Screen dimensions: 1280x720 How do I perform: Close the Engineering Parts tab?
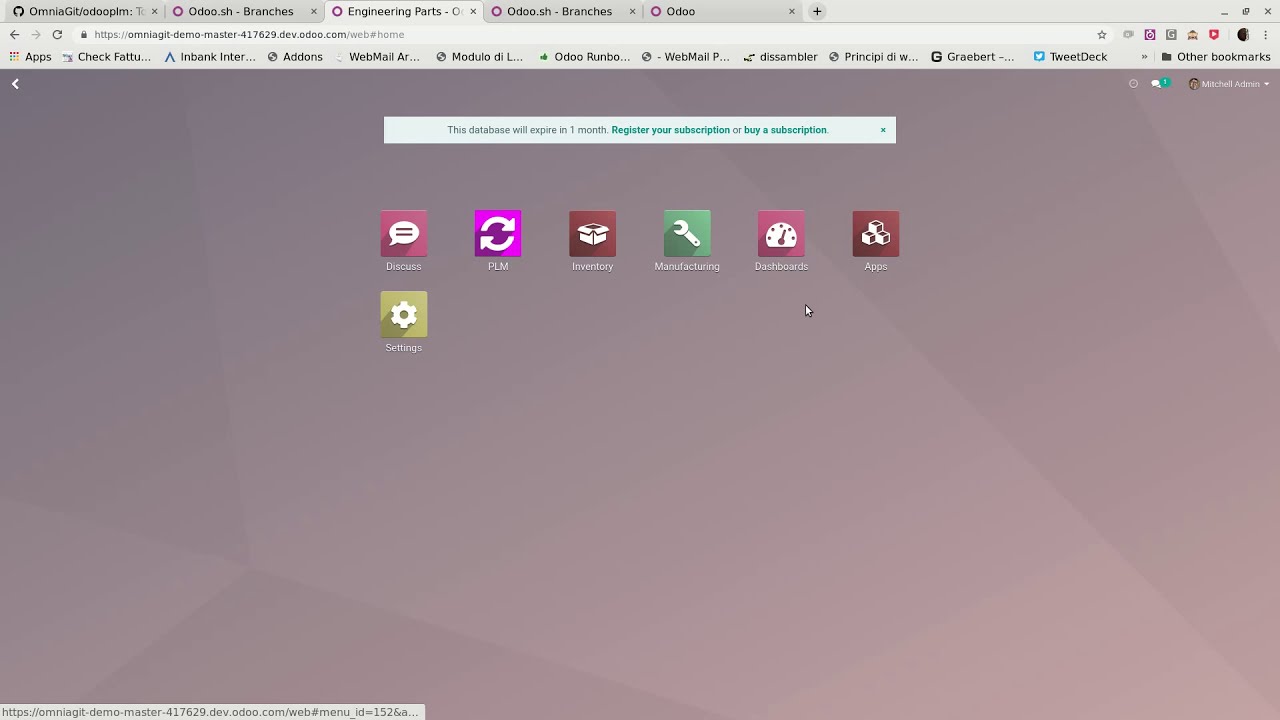click(x=473, y=11)
